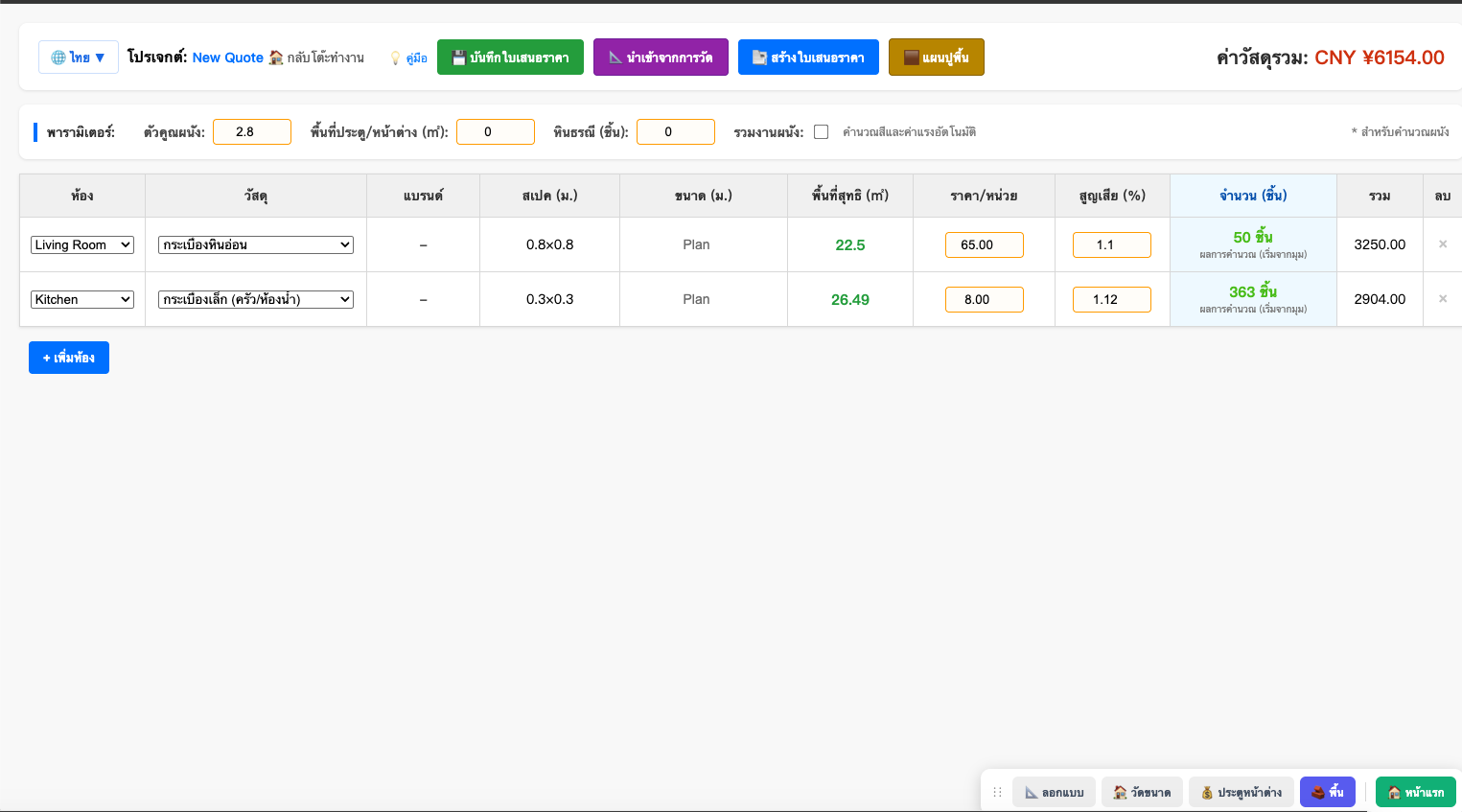
Task: Click the จำนวน (ชิ้น) column header
Action: (1253, 196)
